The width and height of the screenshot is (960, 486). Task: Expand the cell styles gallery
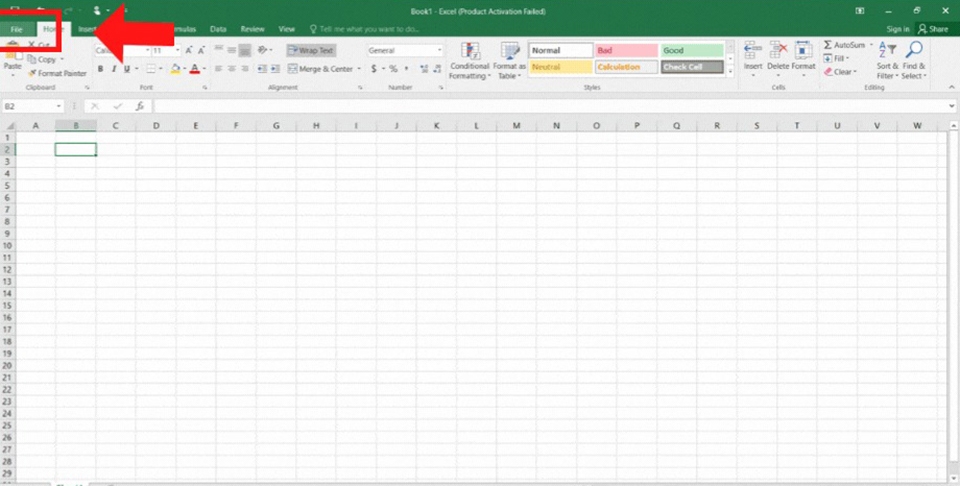[x=730, y=72]
